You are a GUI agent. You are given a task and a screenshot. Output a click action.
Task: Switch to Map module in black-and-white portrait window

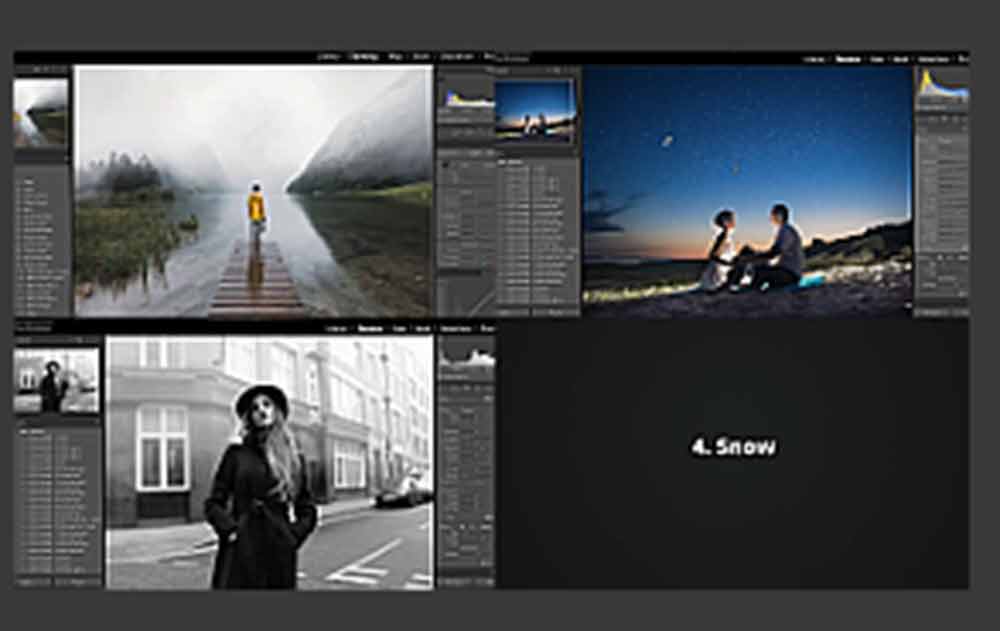click(x=399, y=329)
